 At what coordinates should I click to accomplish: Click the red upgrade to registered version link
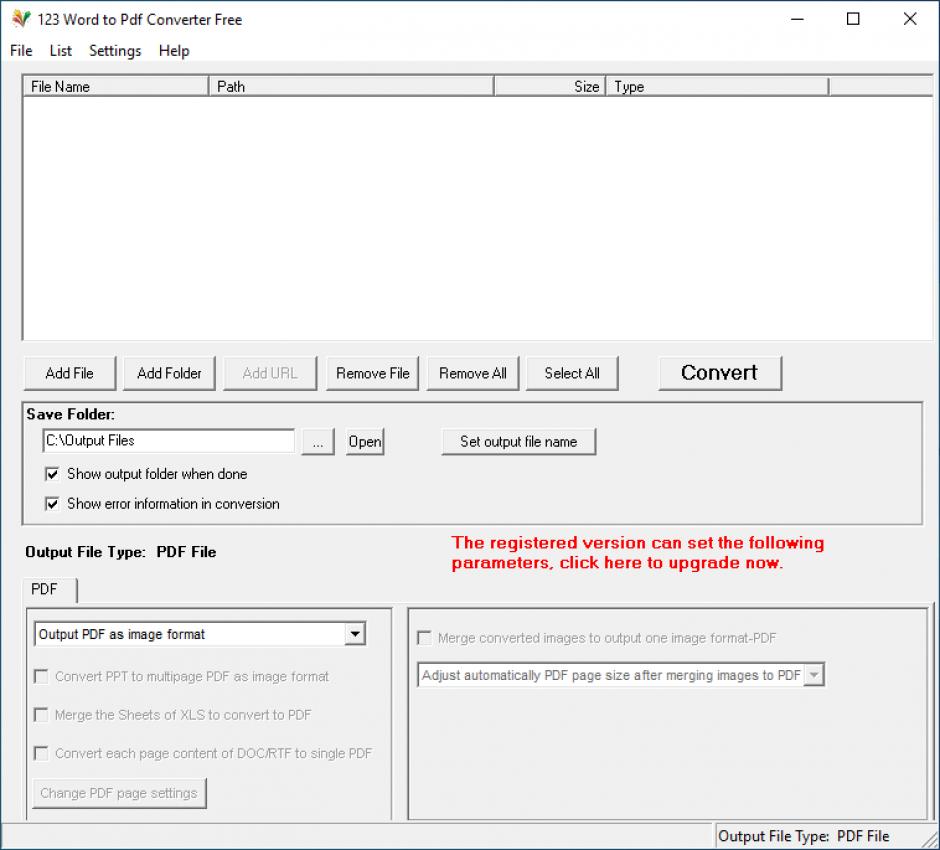click(x=637, y=553)
